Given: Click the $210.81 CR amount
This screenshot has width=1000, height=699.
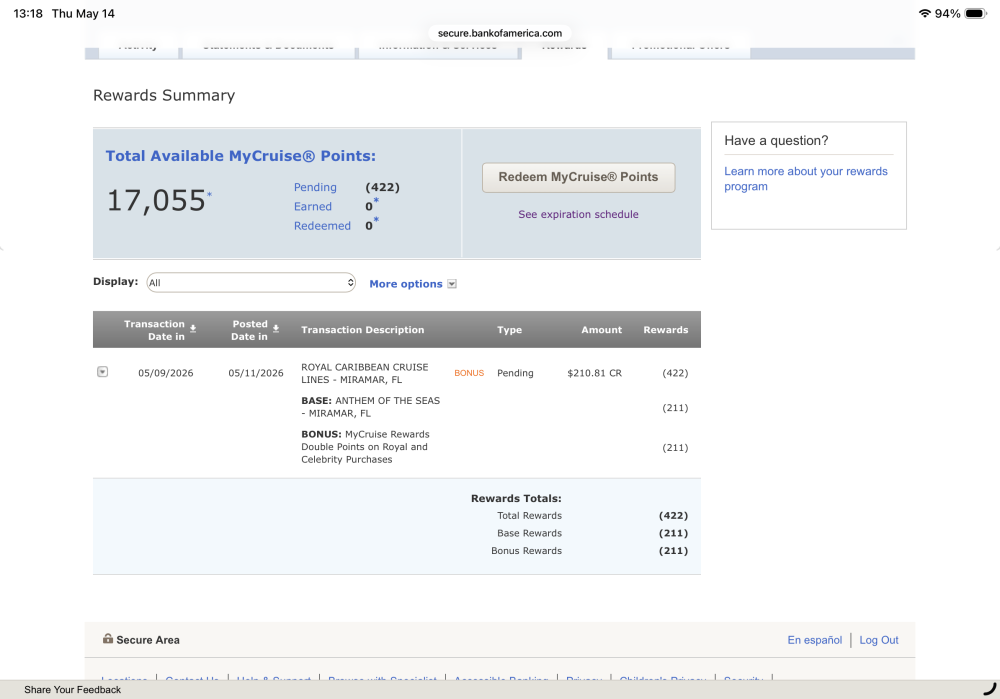Looking at the screenshot, I should tap(594, 373).
